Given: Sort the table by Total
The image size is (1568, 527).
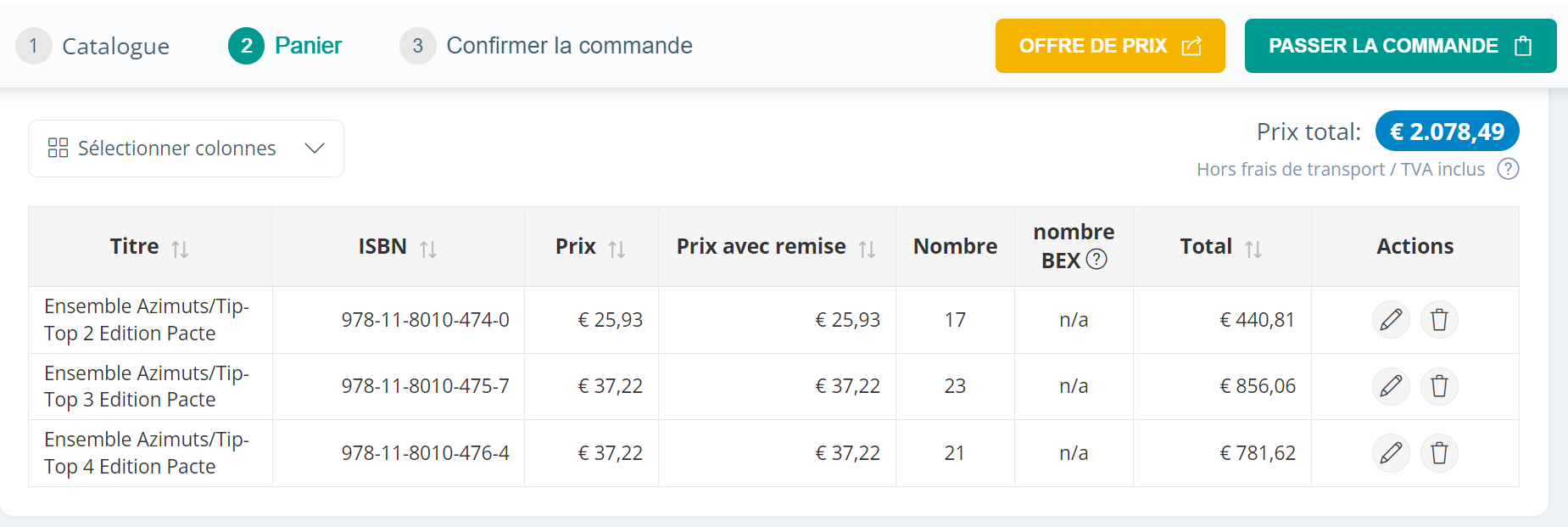Looking at the screenshot, I should tap(1253, 249).
